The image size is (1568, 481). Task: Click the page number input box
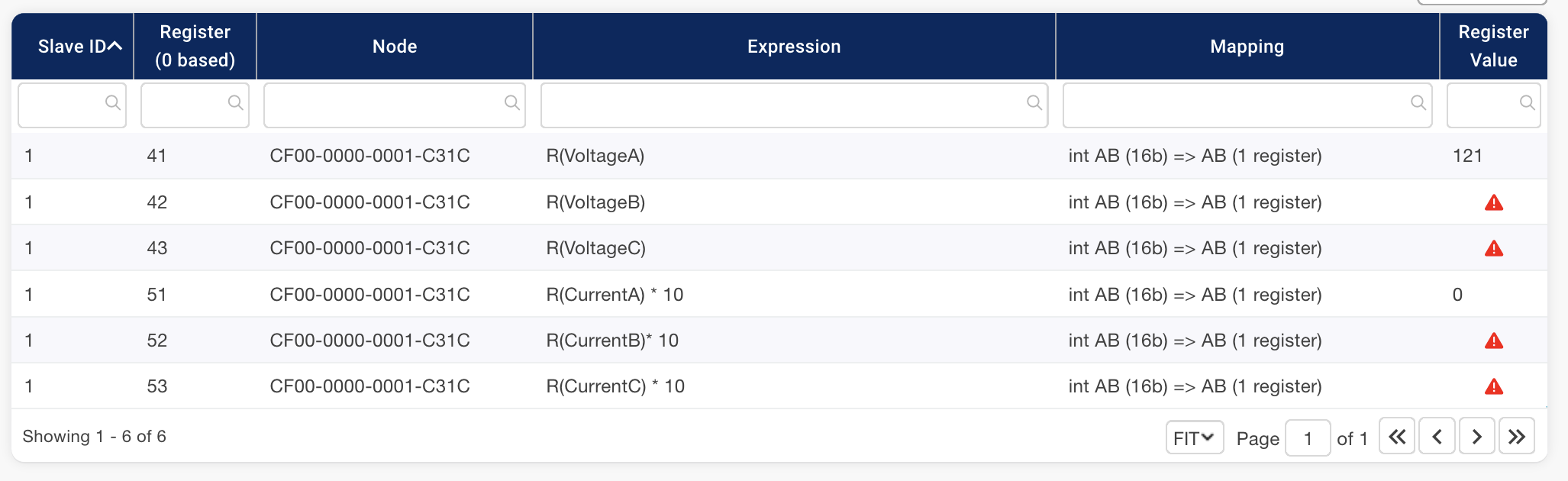[x=1307, y=438]
